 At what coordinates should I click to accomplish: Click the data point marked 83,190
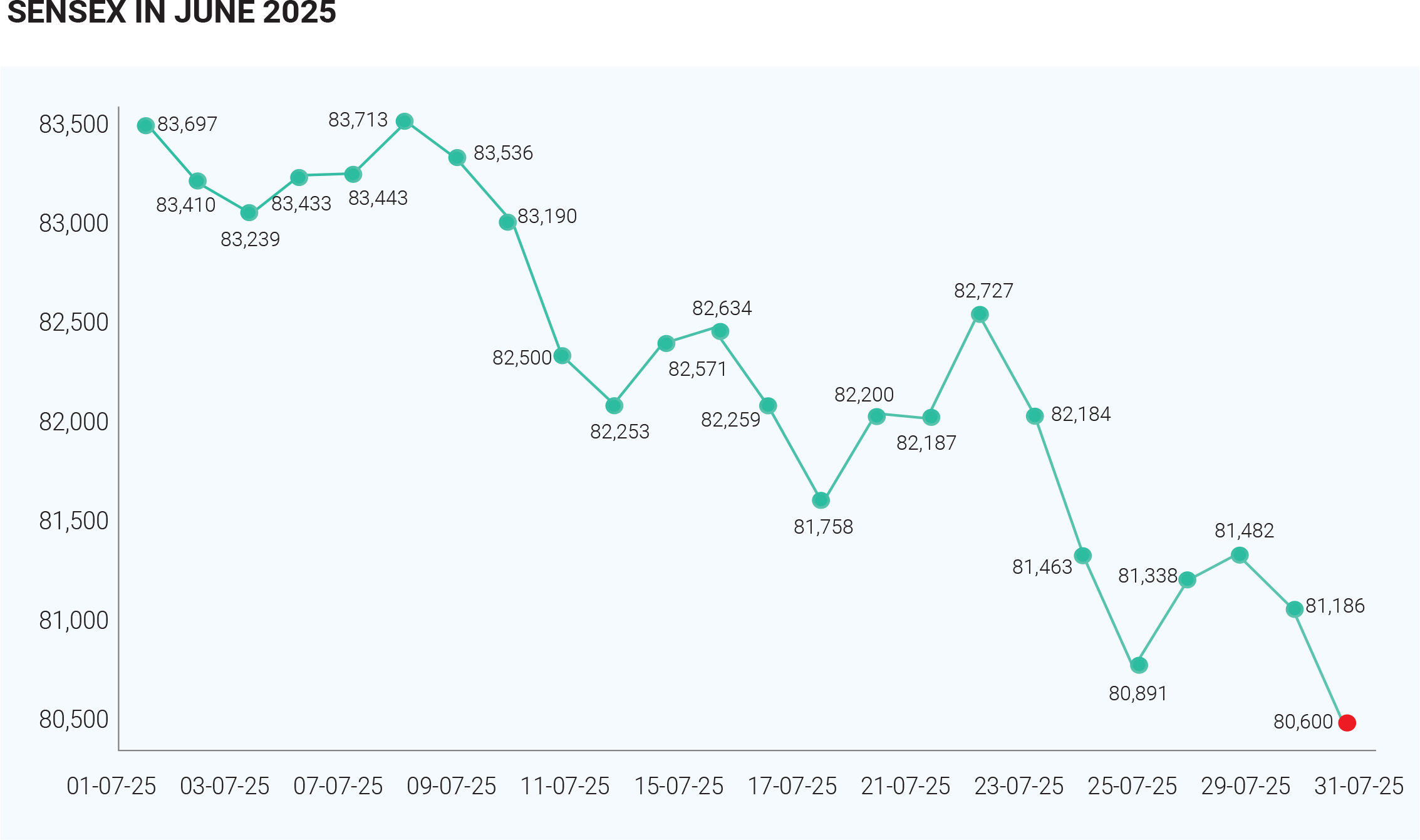[508, 222]
